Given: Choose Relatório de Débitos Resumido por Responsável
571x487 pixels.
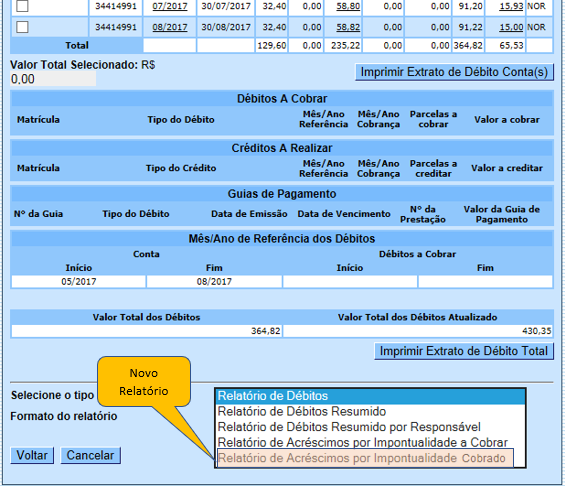Looking at the screenshot, I should (370, 427).
